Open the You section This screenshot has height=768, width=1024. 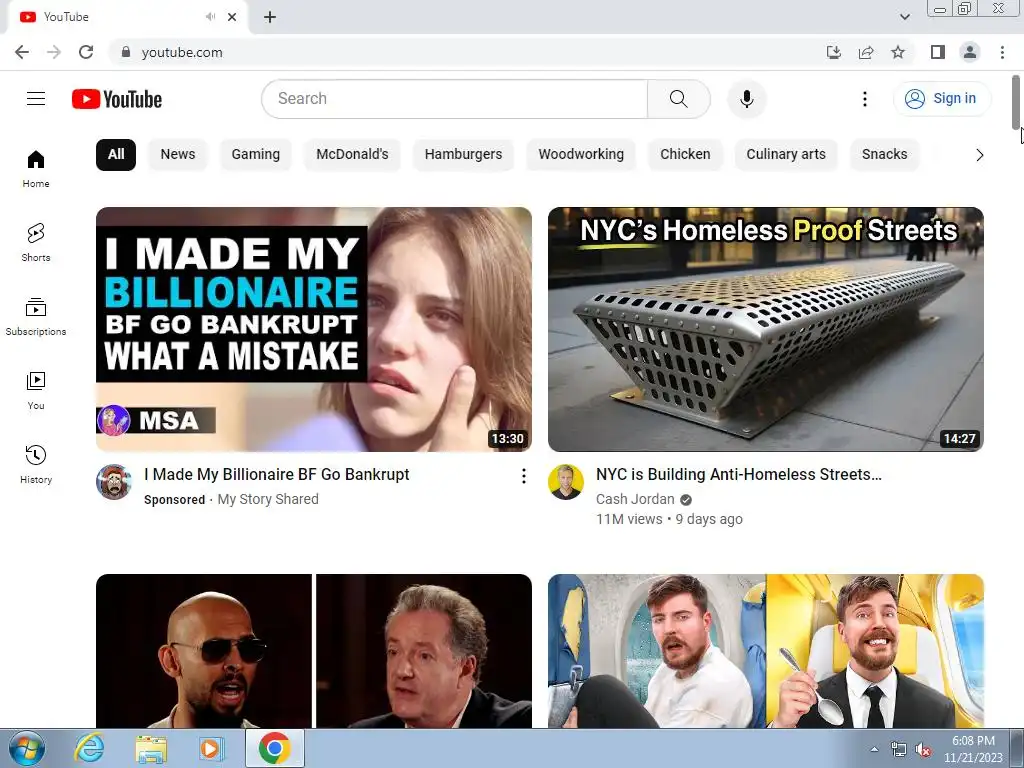(x=36, y=391)
